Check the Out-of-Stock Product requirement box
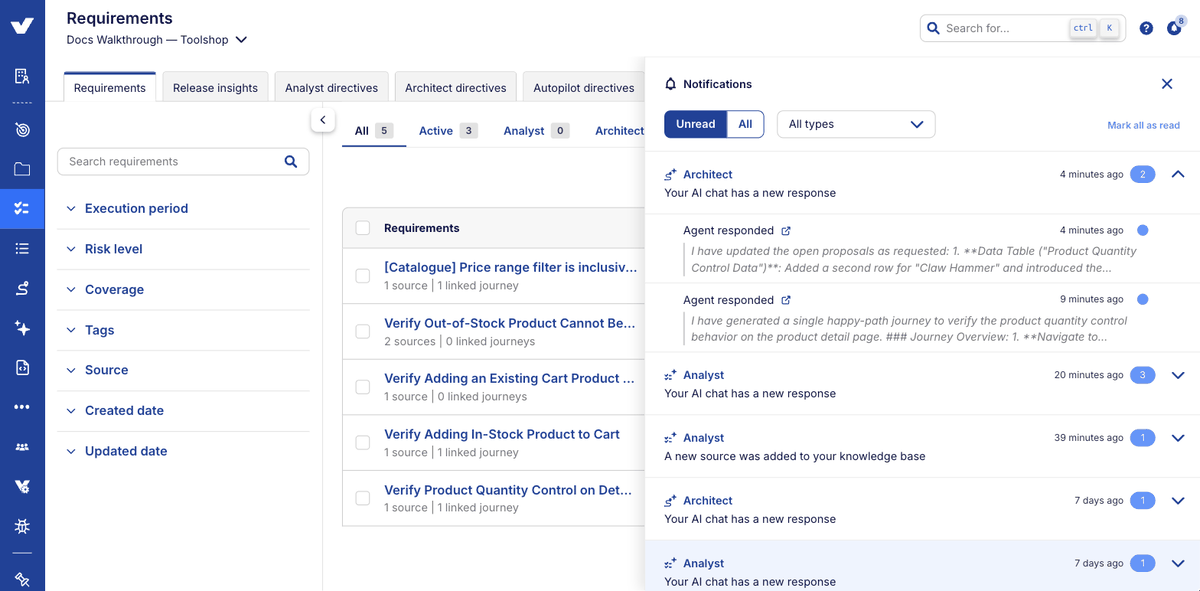Viewport: 1200px width, 591px height. click(x=363, y=332)
